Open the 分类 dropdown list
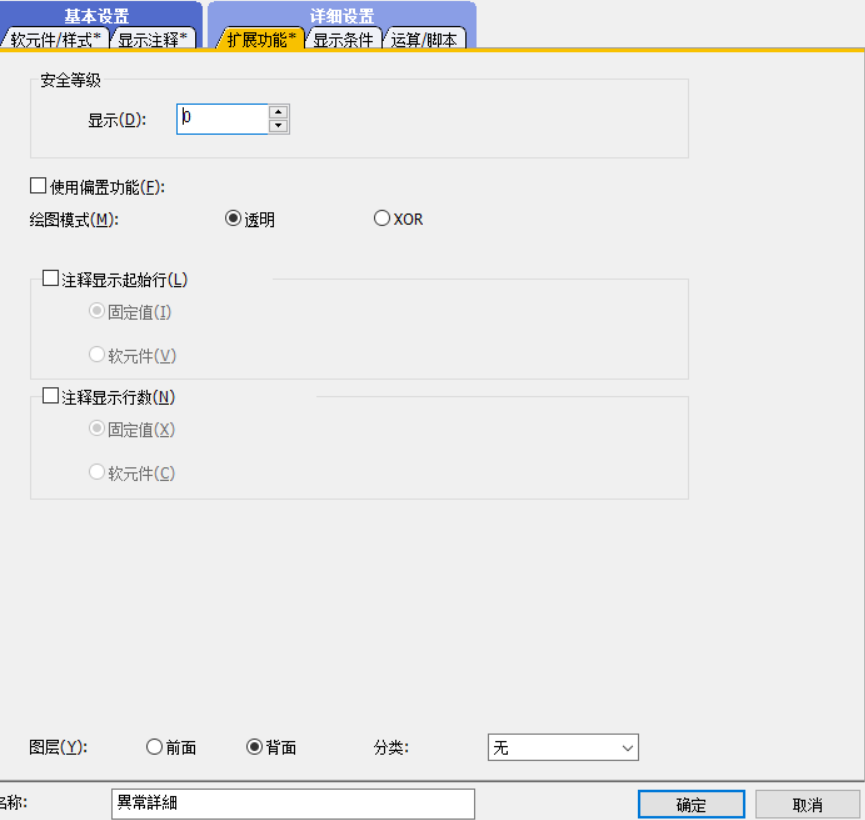 [x=562, y=747]
